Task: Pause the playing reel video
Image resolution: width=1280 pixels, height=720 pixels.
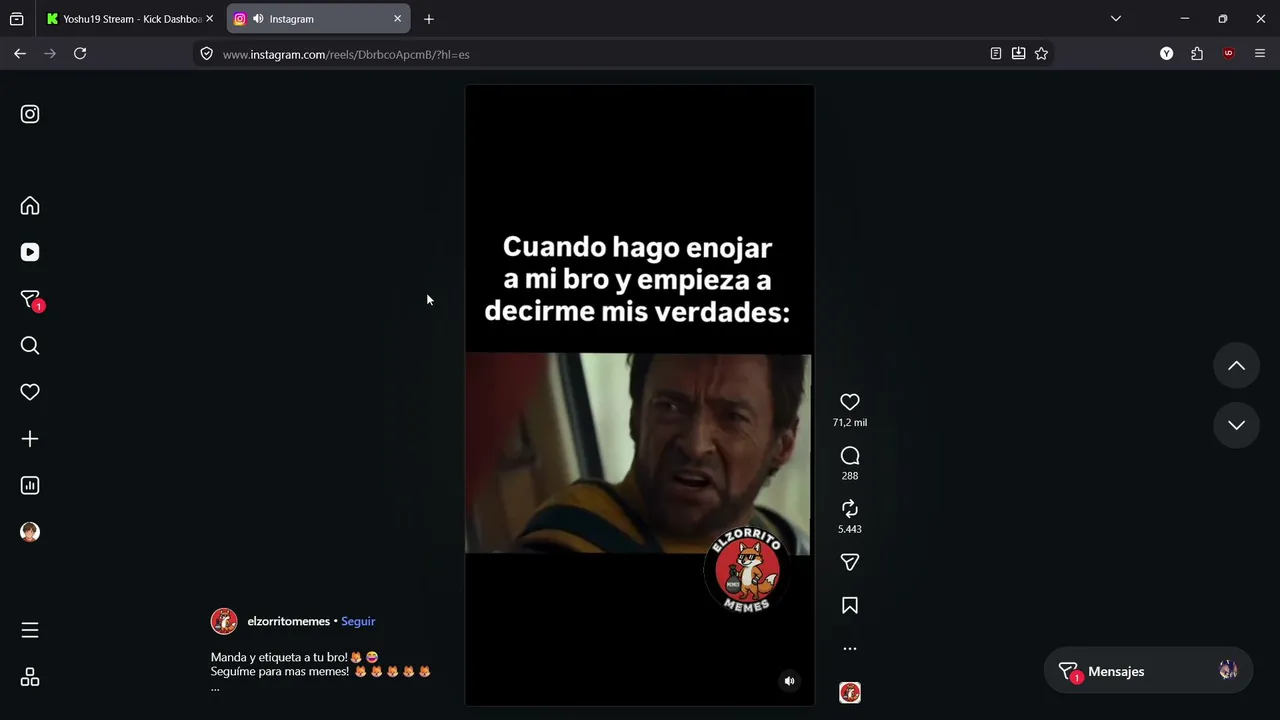Action: (x=639, y=396)
